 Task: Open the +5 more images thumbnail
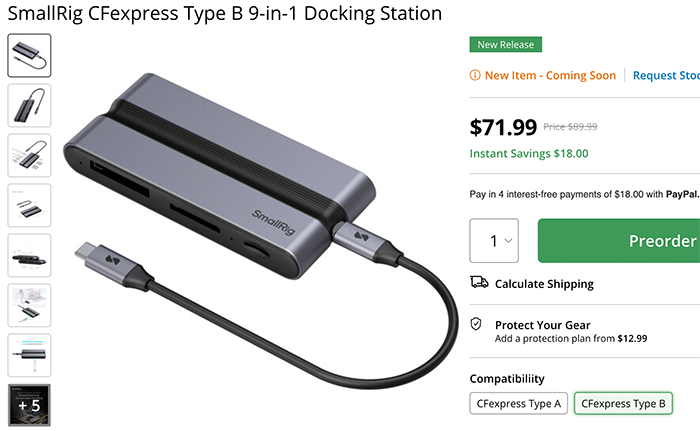(x=29, y=404)
